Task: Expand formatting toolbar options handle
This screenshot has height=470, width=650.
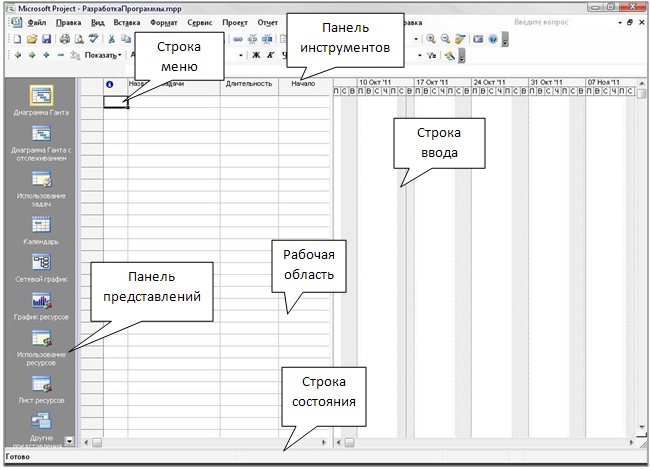Action: 461,56
